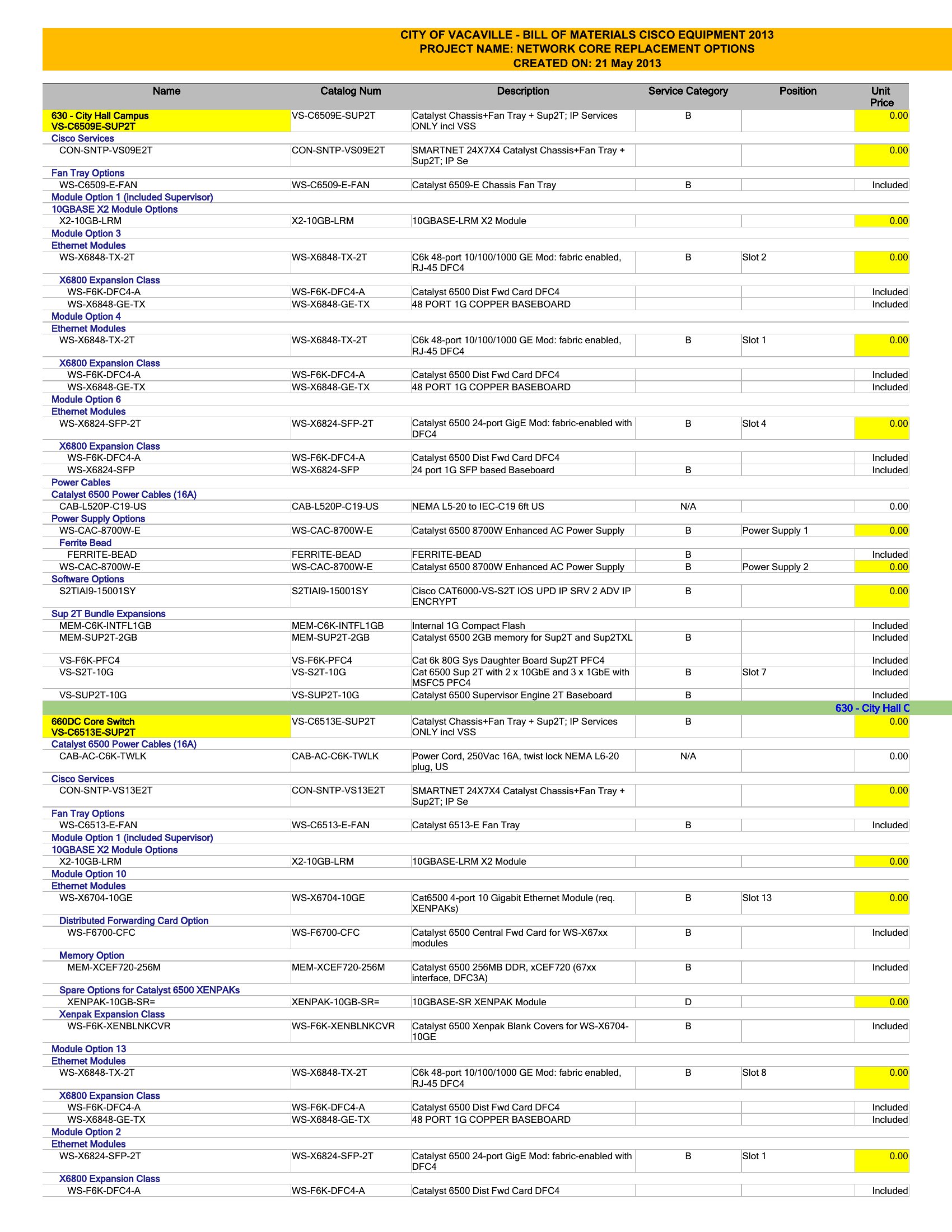Click the "Distributed Forwarding Card Option" subheading

coord(134,921)
